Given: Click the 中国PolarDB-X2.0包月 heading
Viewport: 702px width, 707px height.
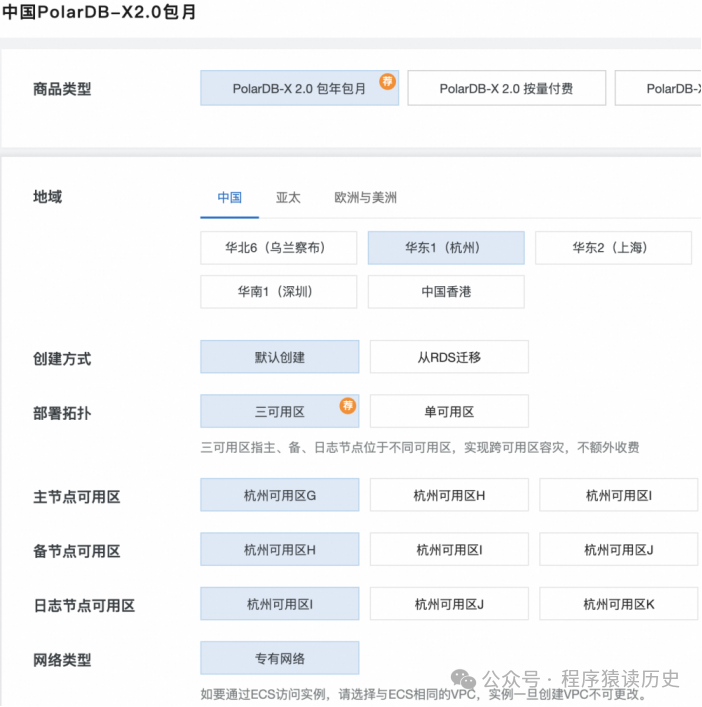Looking at the screenshot, I should [99, 12].
